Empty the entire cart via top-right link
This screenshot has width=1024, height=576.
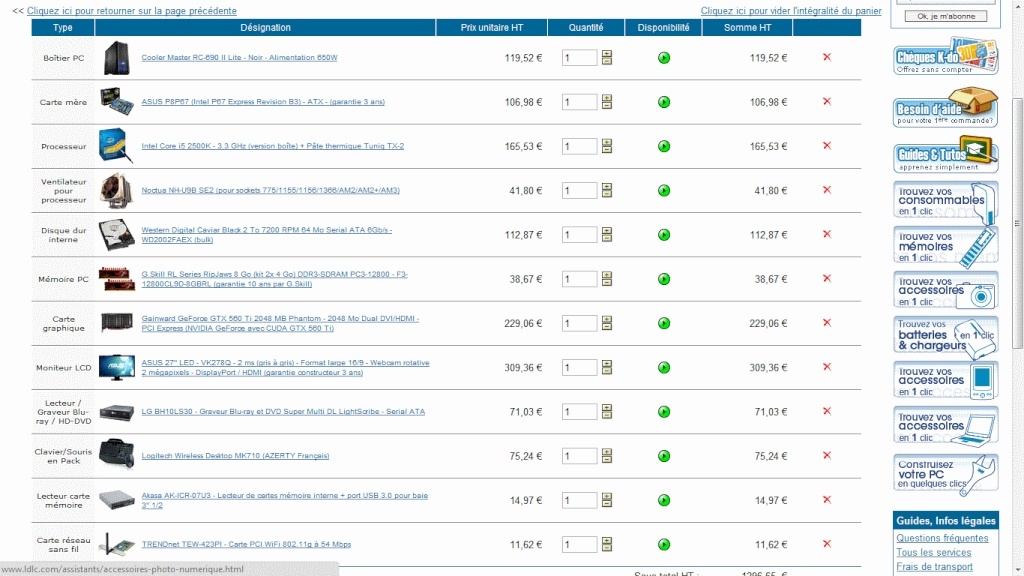(x=791, y=10)
